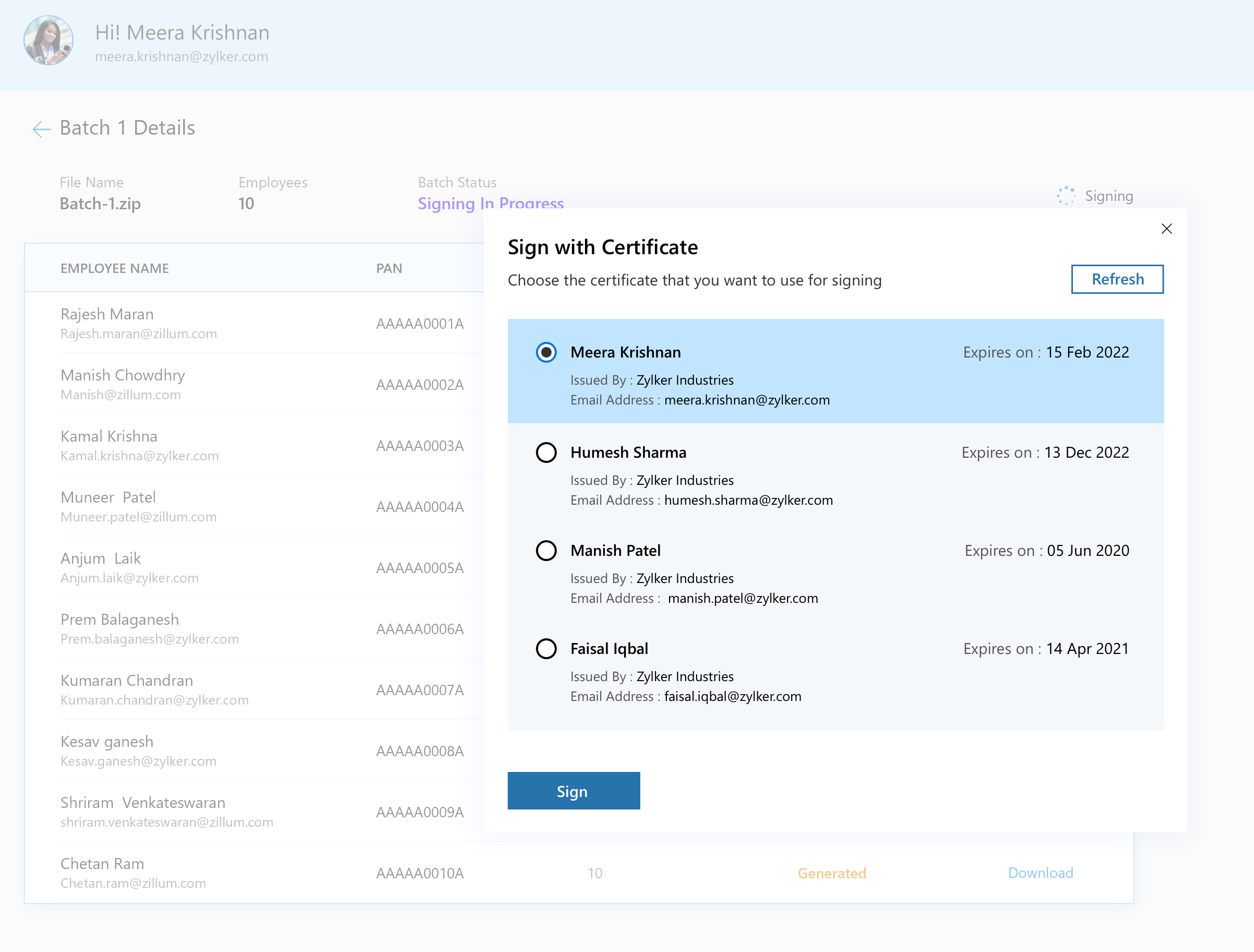Click the Generated status label

coord(832,873)
